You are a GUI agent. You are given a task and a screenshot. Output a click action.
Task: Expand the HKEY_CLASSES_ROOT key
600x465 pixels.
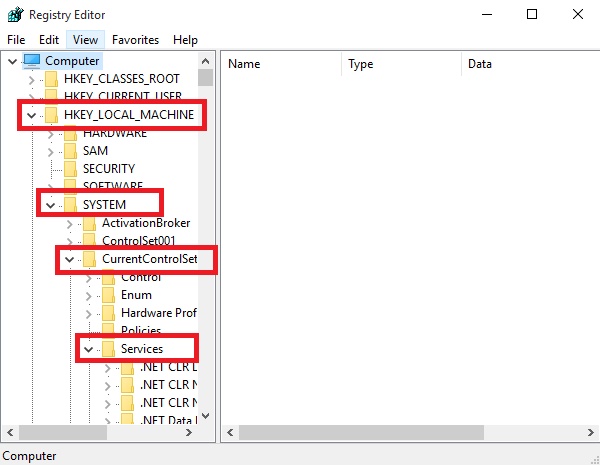click(x=31, y=80)
